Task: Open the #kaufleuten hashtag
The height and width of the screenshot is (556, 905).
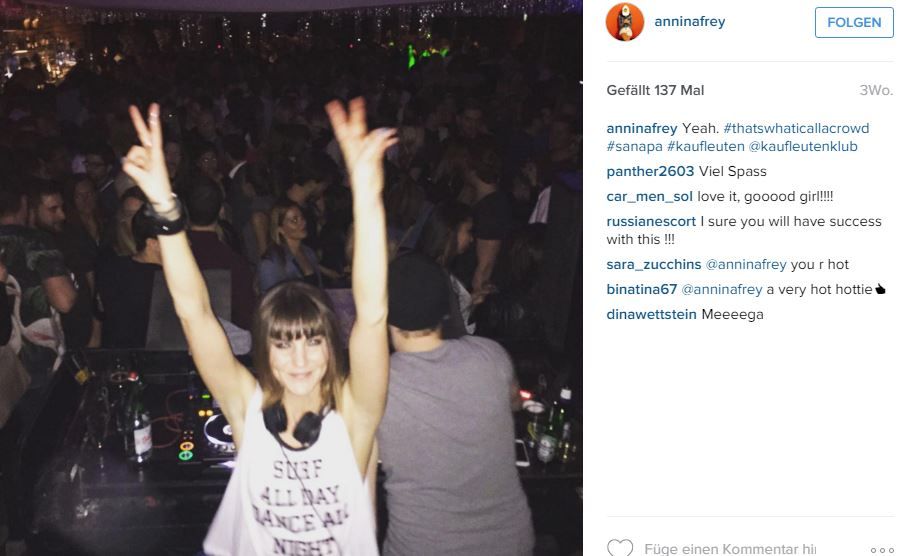Action: coord(705,147)
